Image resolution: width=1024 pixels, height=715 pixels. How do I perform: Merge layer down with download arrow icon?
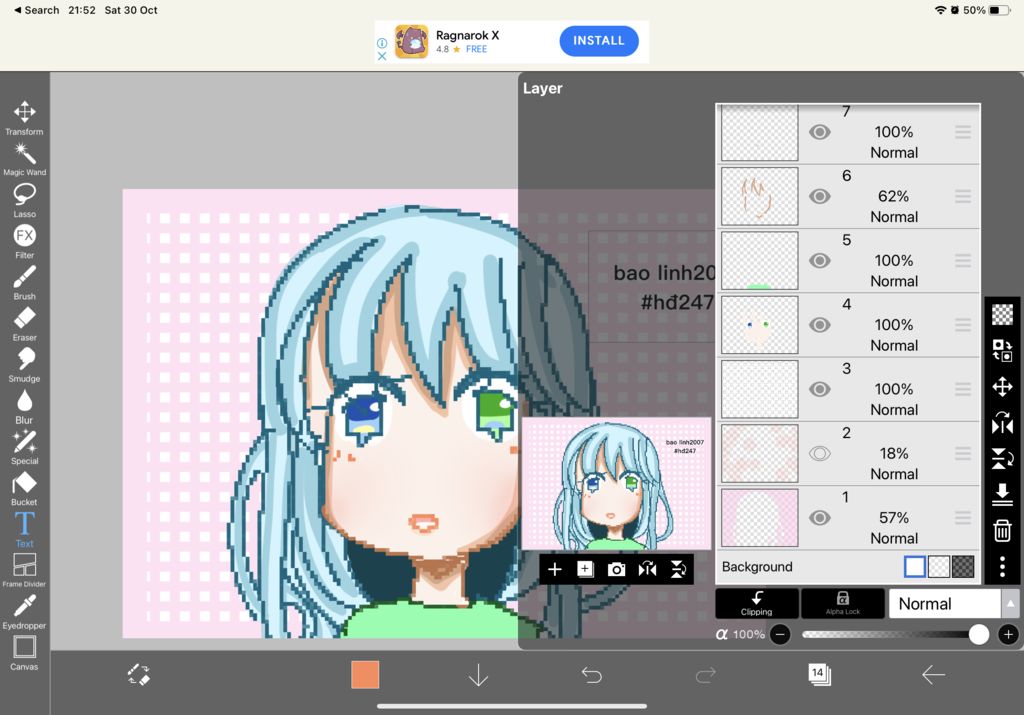click(x=1002, y=495)
